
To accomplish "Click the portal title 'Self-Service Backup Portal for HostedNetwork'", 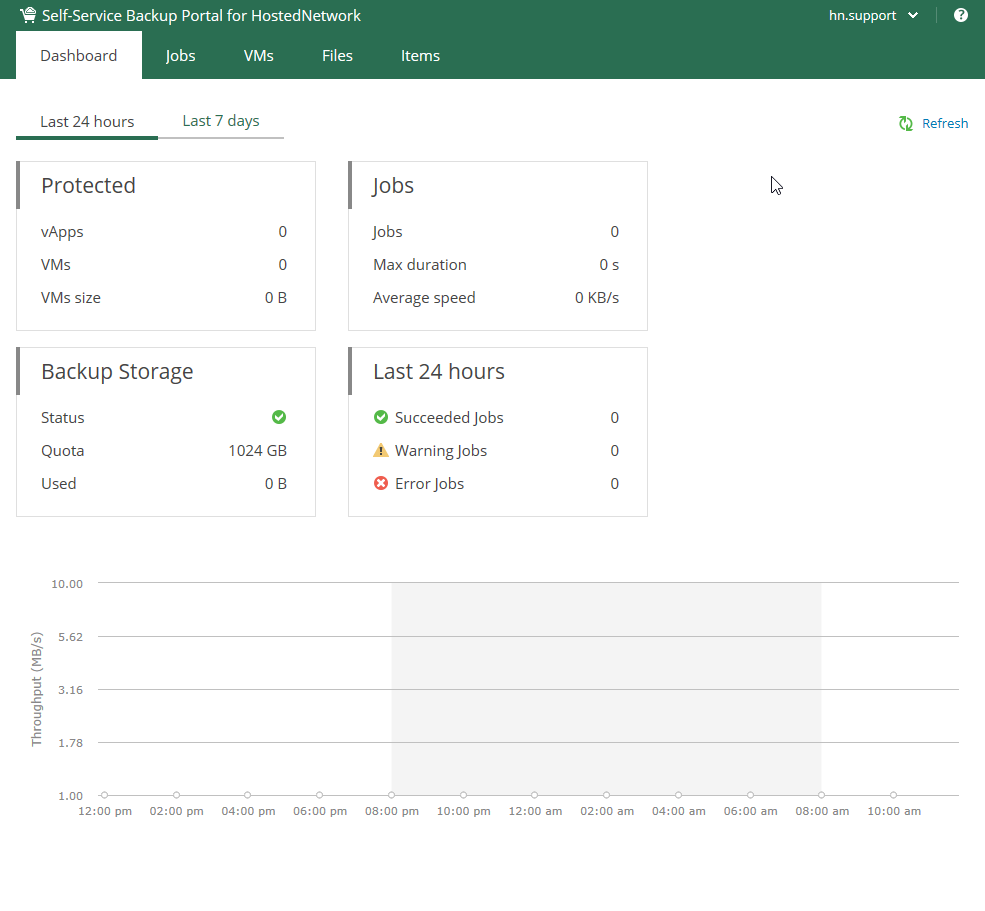I will coord(201,16).
